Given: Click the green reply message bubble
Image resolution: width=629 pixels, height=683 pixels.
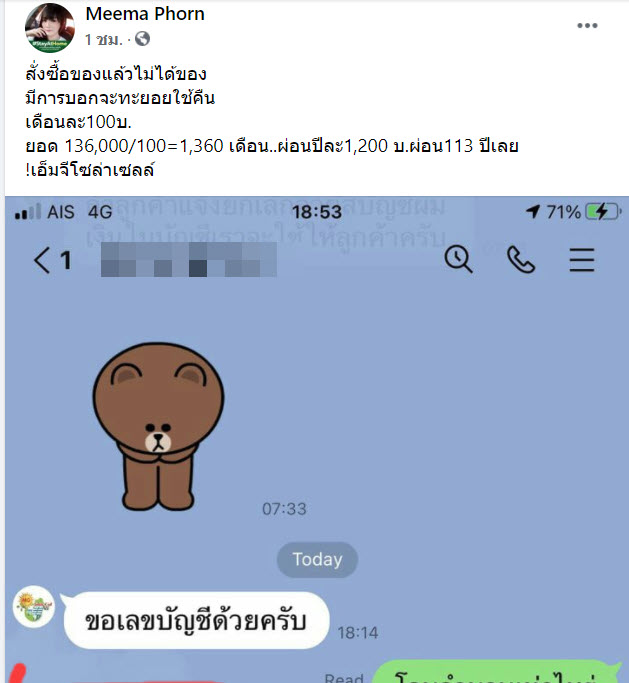Looking at the screenshot, I should tap(497, 672).
